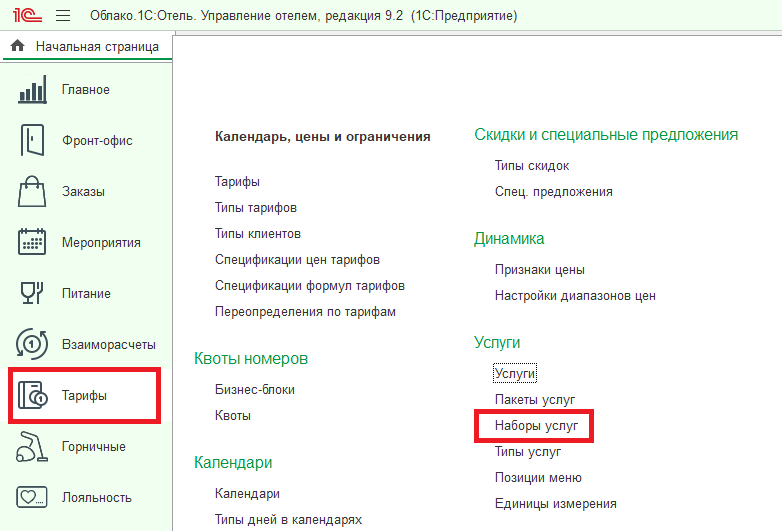Open the Фронт-офис section
The image size is (782, 531).
pos(97,141)
